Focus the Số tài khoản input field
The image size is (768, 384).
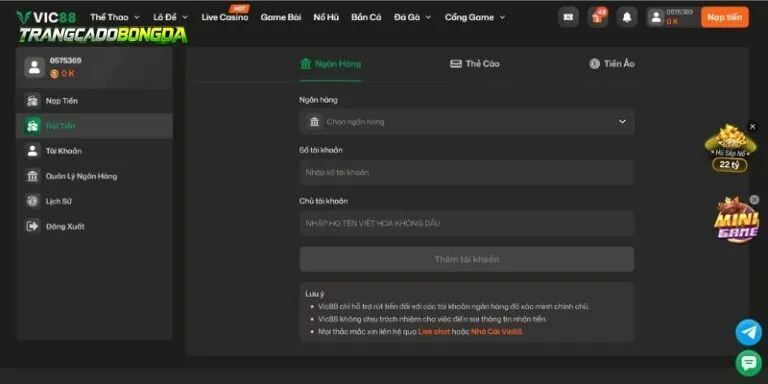tap(467, 172)
